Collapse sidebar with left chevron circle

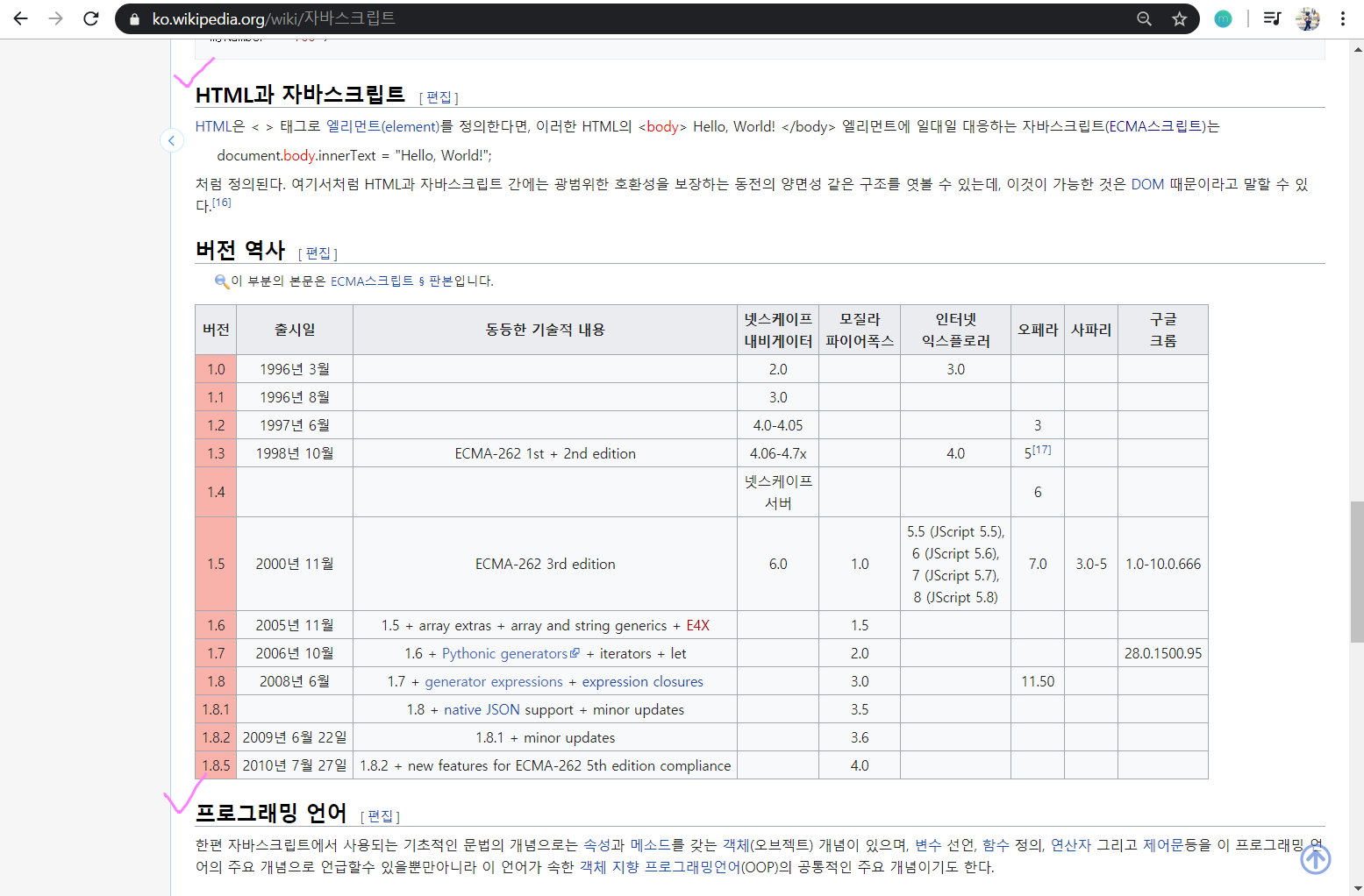coord(172,140)
